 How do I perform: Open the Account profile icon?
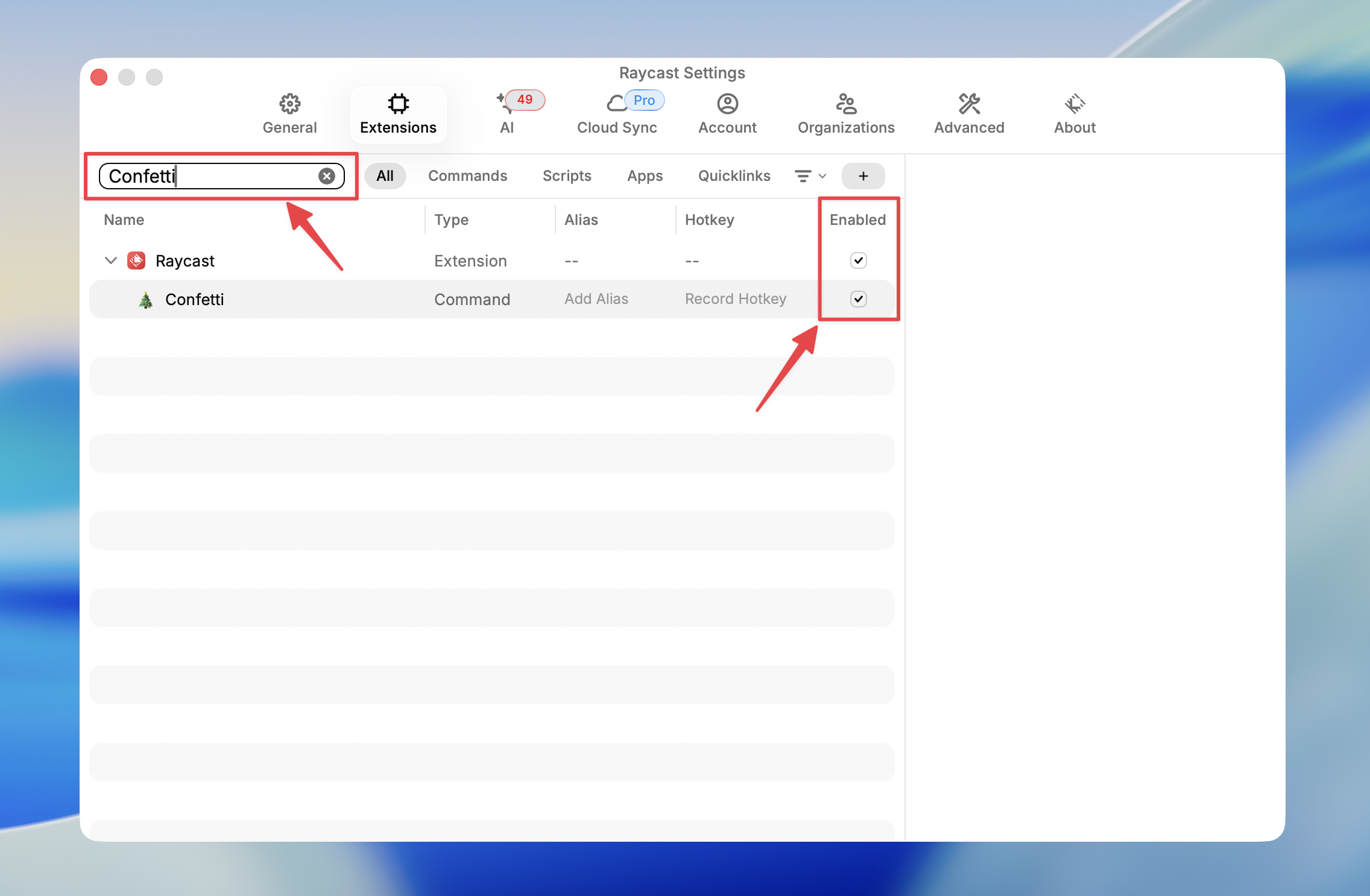[727, 104]
